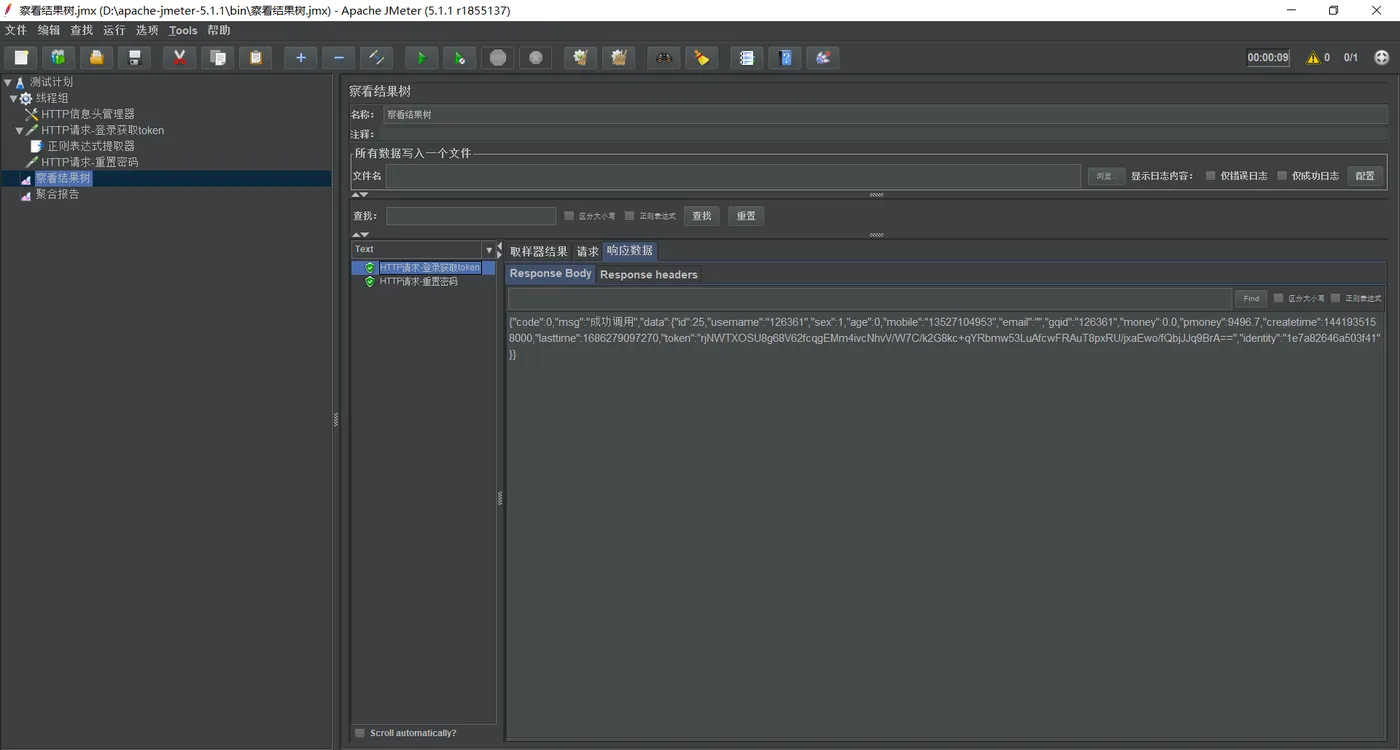Image resolution: width=1400 pixels, height=750 pixels.
Task: Click the Find button in response panel
Action: [1251, 298]
